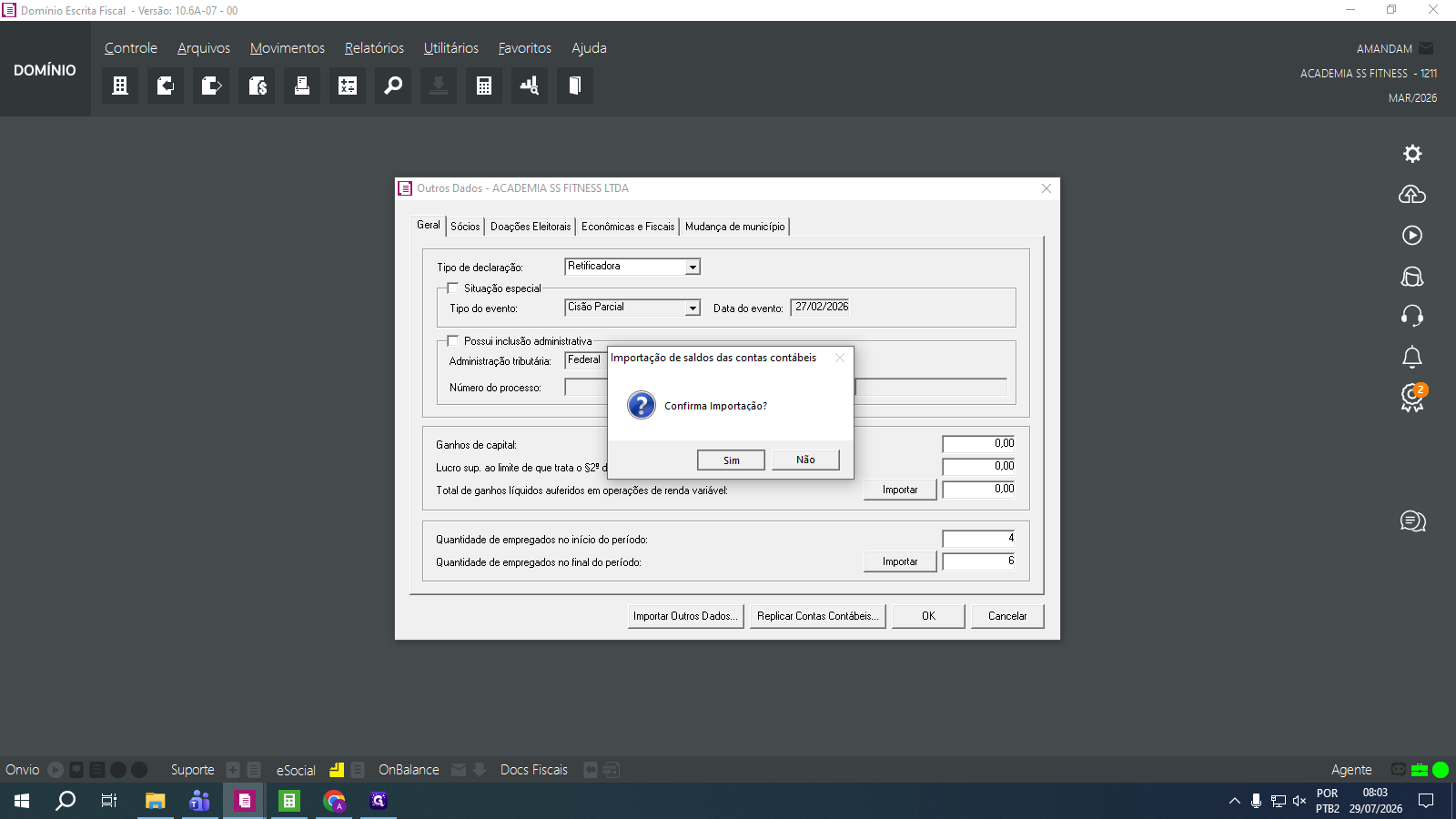Switch to the Doações Eleitorais tab
This screenshot has width=1456, height=819.
coord(531,227)
